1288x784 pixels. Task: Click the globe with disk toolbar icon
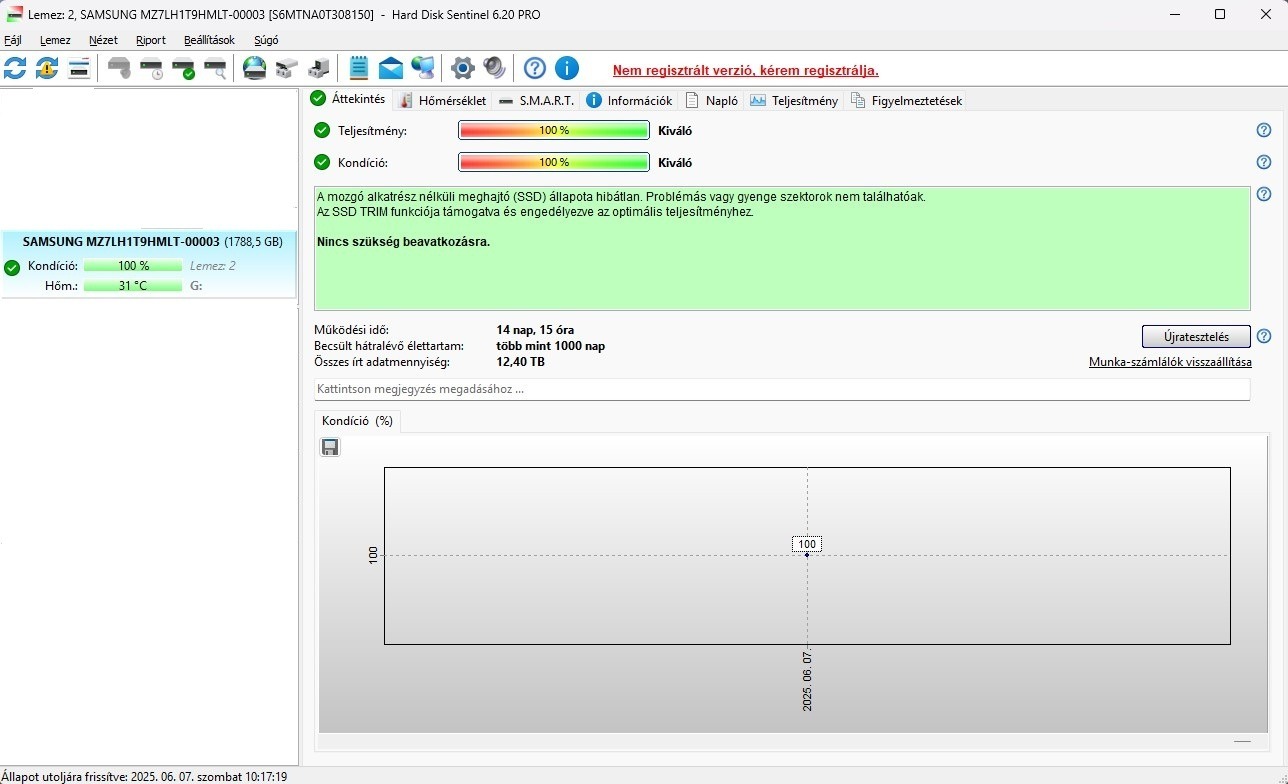pyautogui.click(x=255, y=68)
